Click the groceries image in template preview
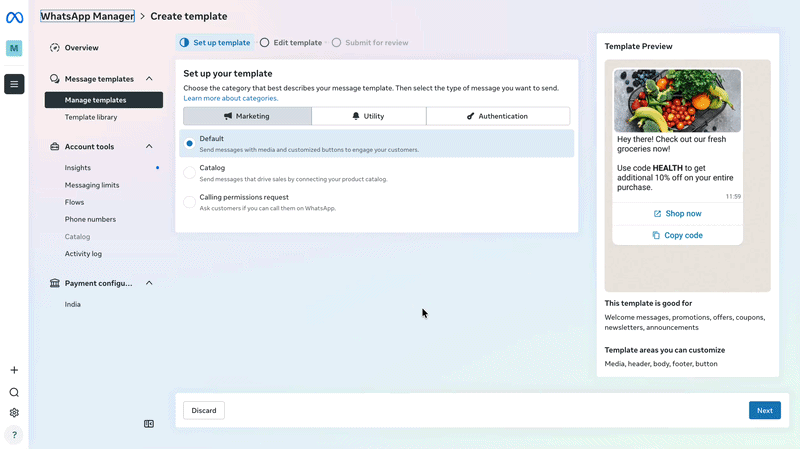Viewport: 800px width, 449px height. pos(677,101)
